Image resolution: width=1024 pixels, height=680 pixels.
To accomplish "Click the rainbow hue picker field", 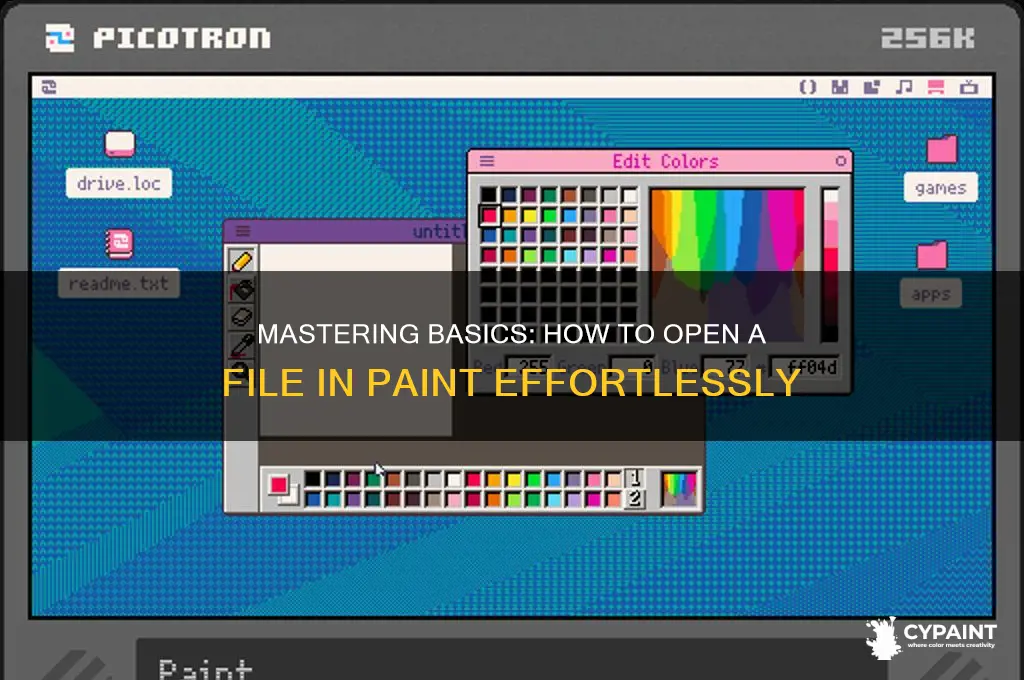I will pos(728,265).
